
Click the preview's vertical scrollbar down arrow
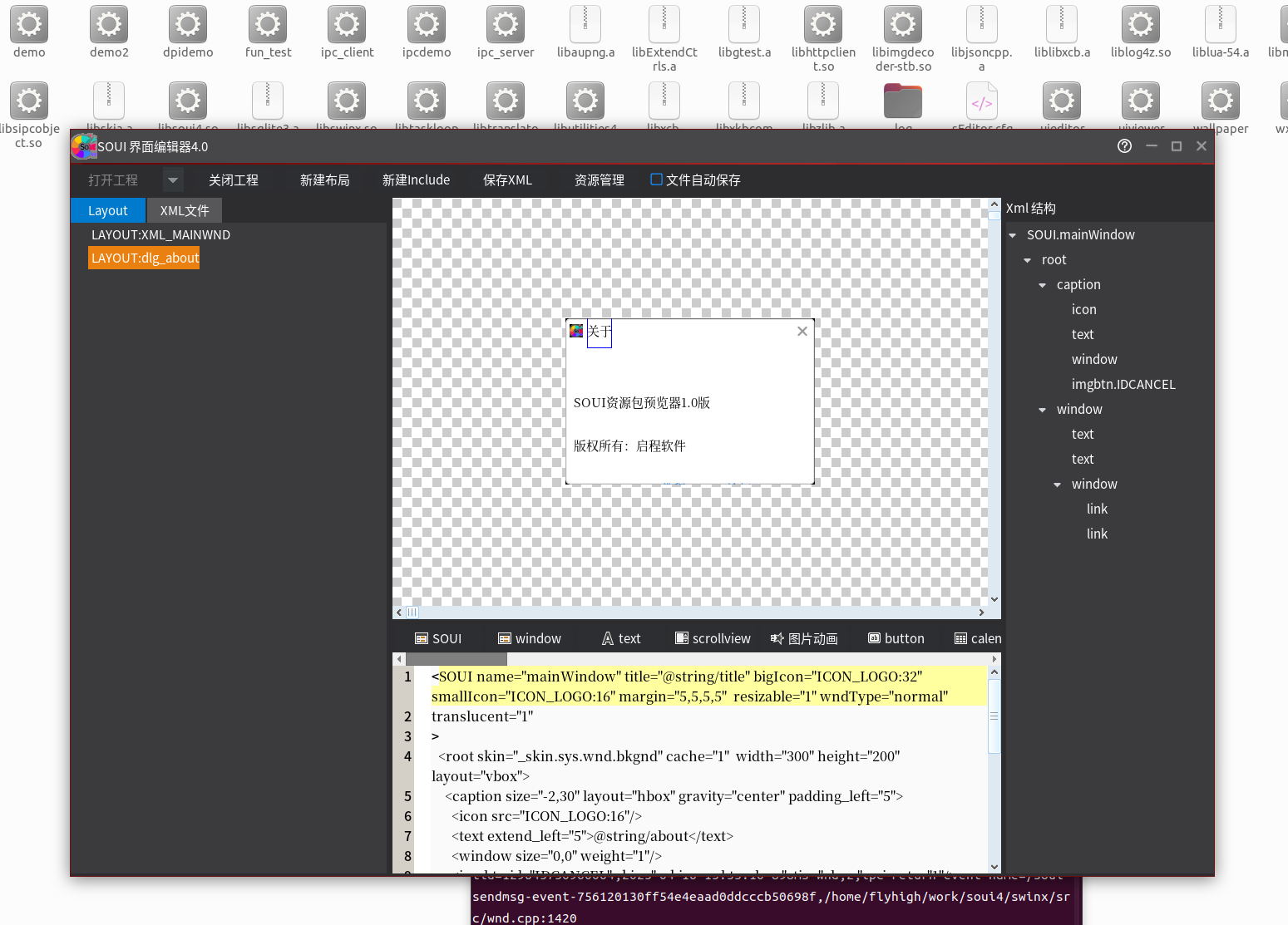pos(994,599)
